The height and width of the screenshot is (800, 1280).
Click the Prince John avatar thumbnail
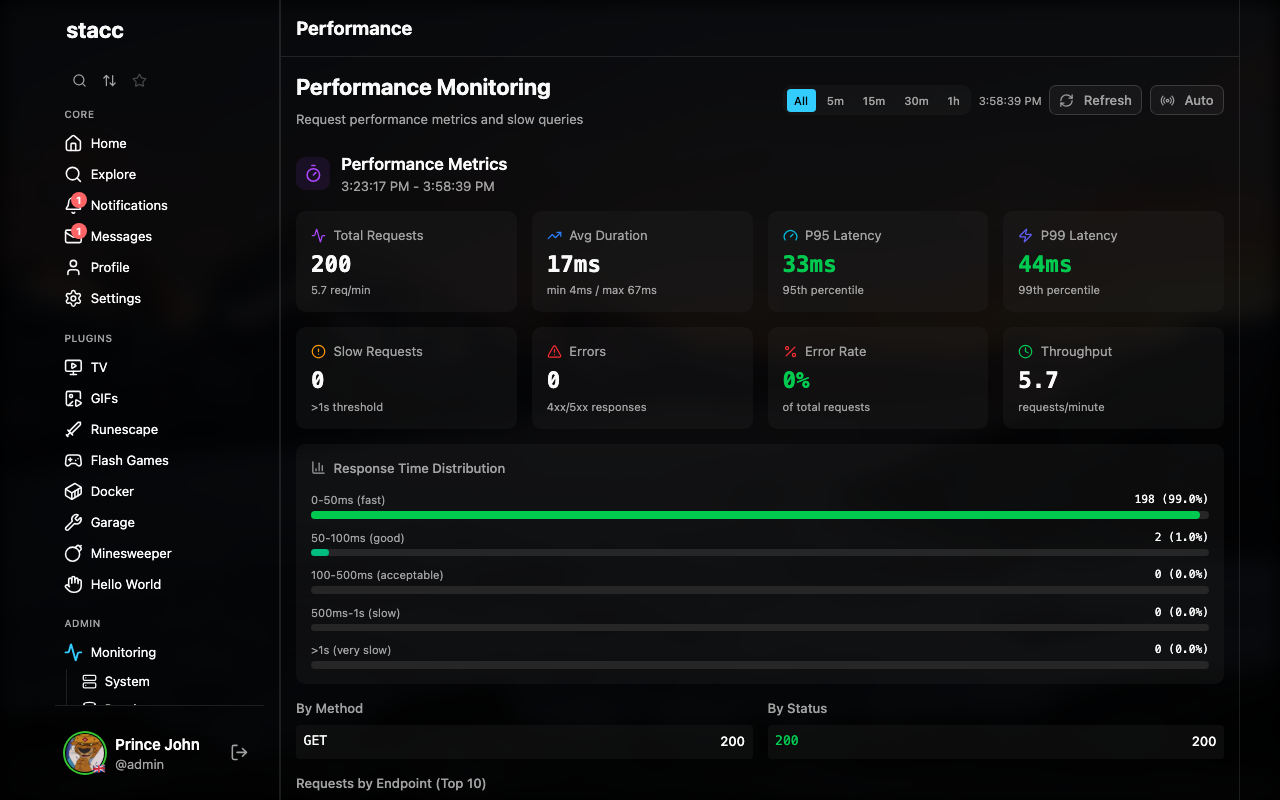point(85,752)
